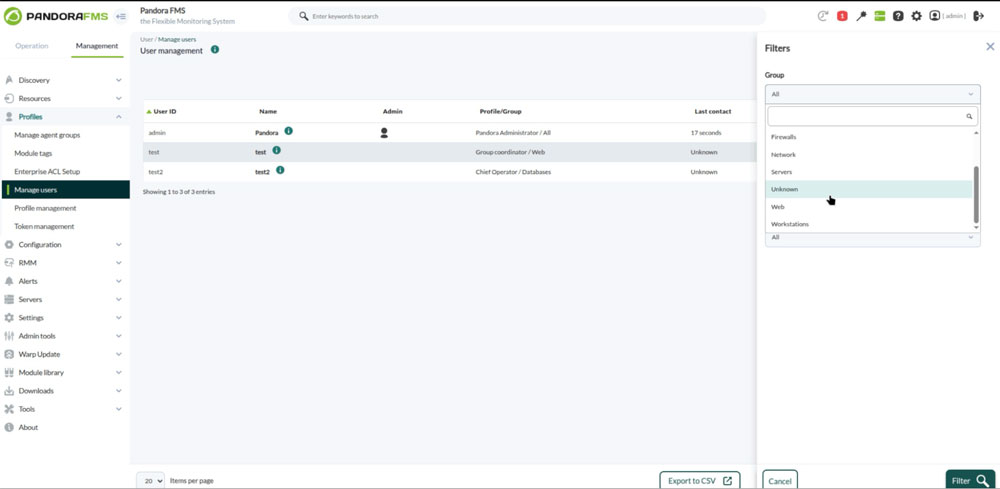Sort by Last contact column
Image resolution: width=1000 pixels, height=489 pixels.
712,112
